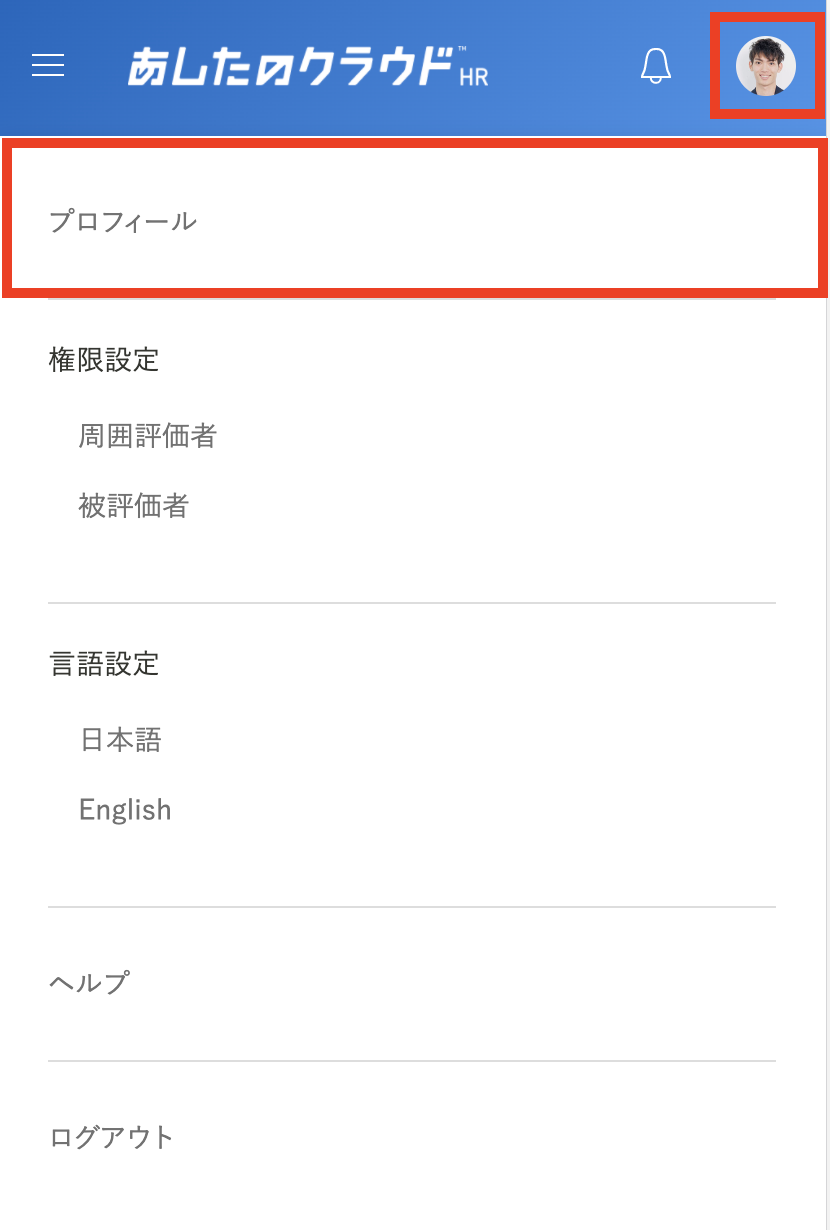View your profile via プロフィール
830x1230 pixels.
pyautogui.click(x=415, y=221)
